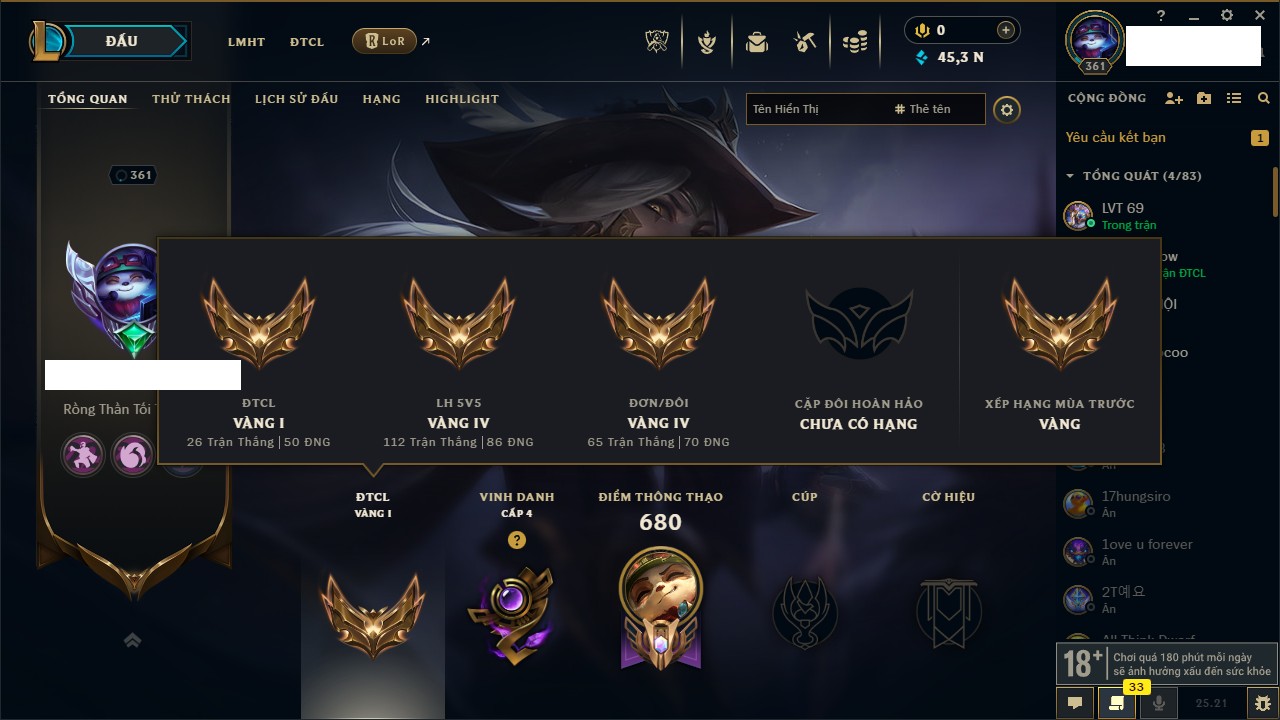Open the Loot hextech crafting icon
The image size is (1280, 720).
[805, 42]
